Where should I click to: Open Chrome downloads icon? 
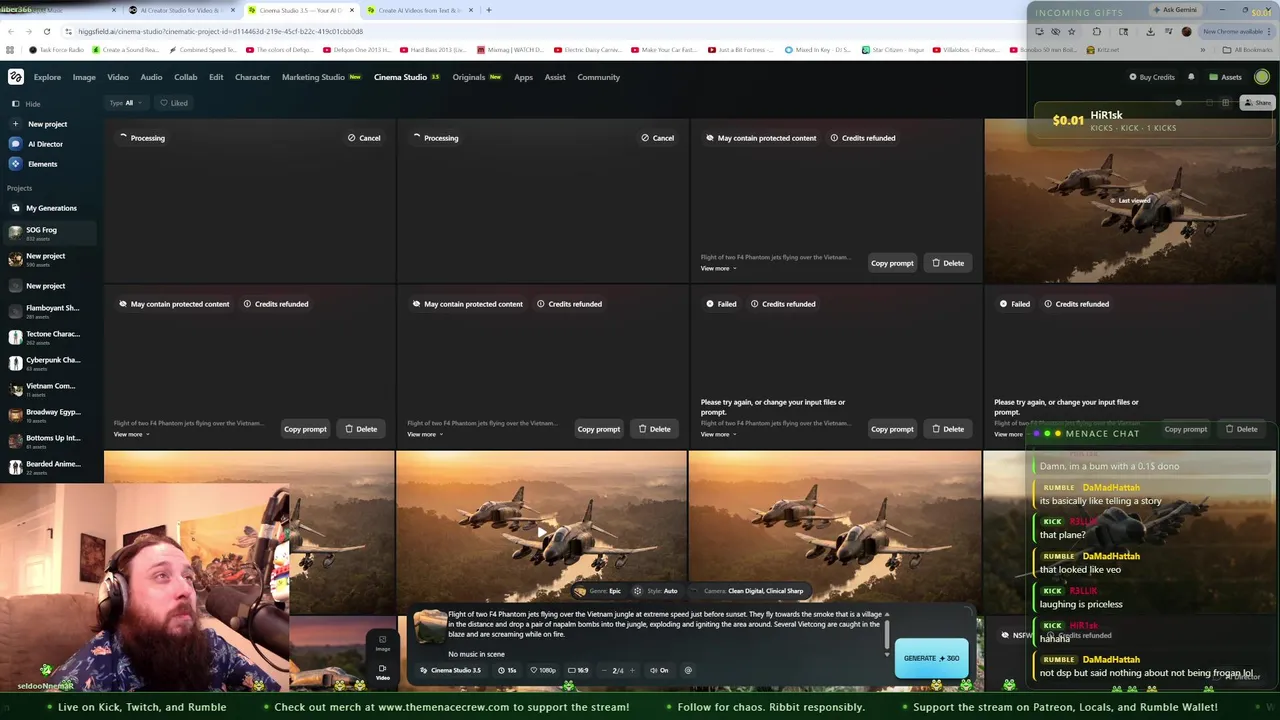pyautogui.click(x=1149, y=31)
